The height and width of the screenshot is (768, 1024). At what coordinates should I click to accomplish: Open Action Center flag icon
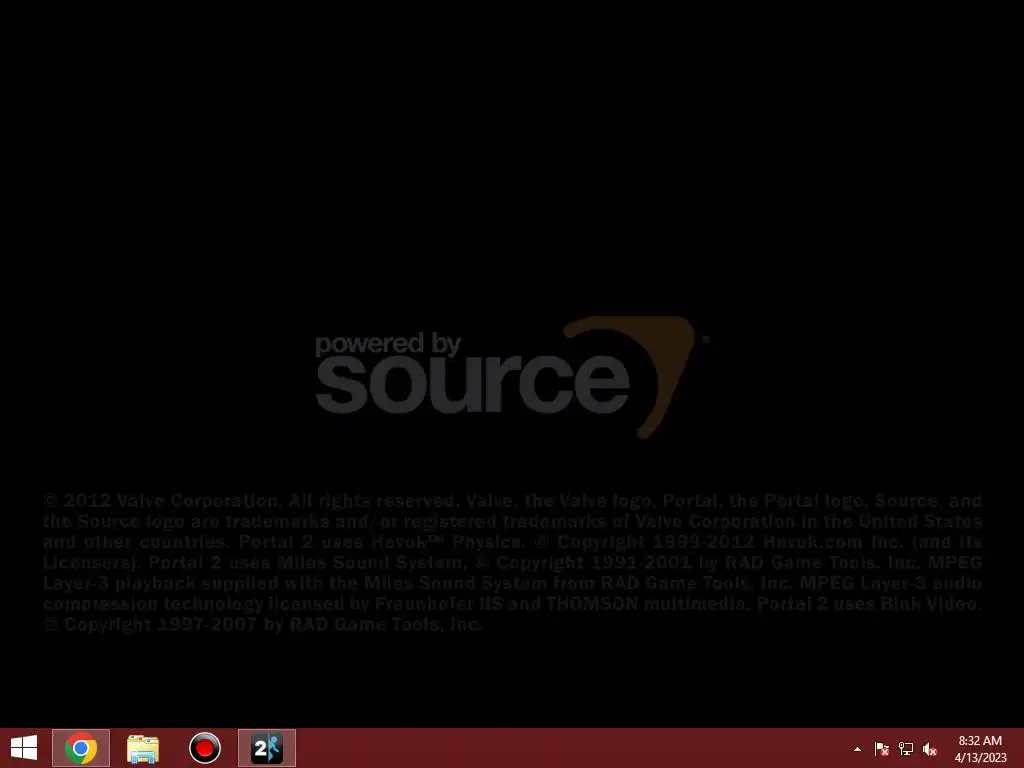(x=881, y=749)
